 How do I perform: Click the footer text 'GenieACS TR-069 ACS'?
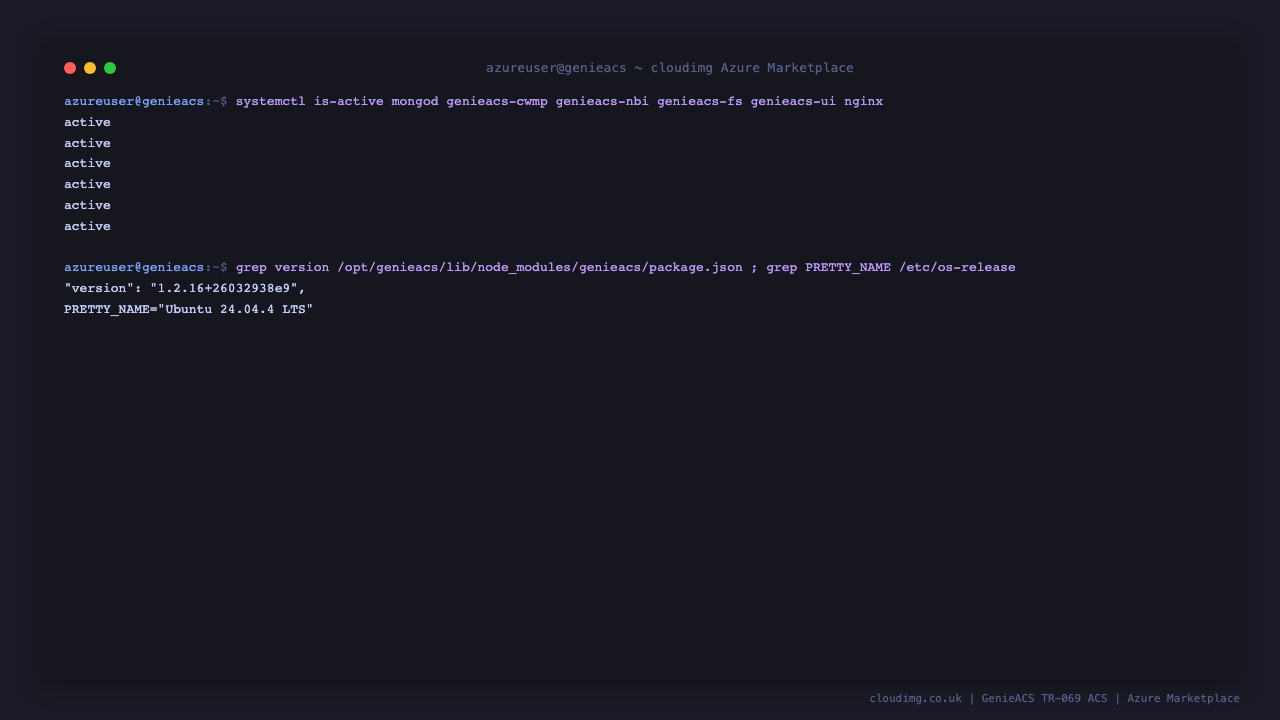[x=1045, y=698]
